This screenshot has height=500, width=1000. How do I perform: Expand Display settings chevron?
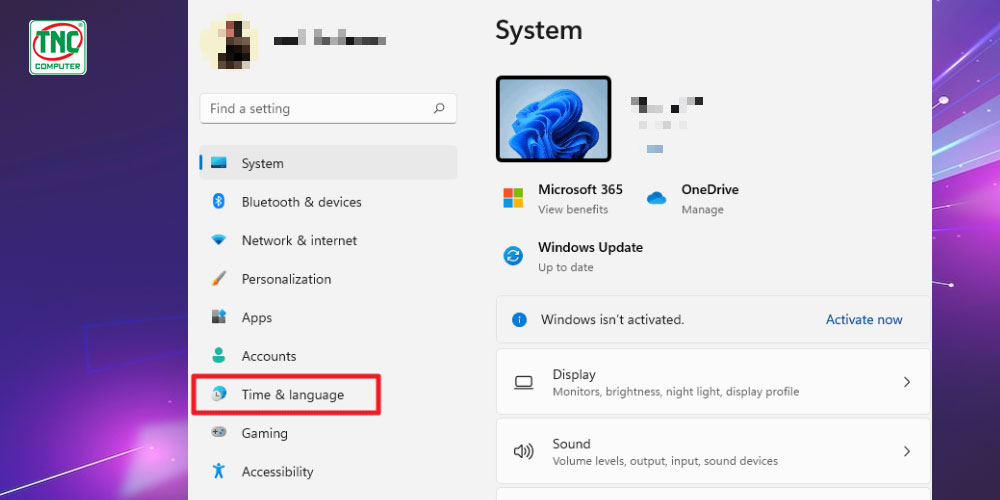[x=906, y=382]
